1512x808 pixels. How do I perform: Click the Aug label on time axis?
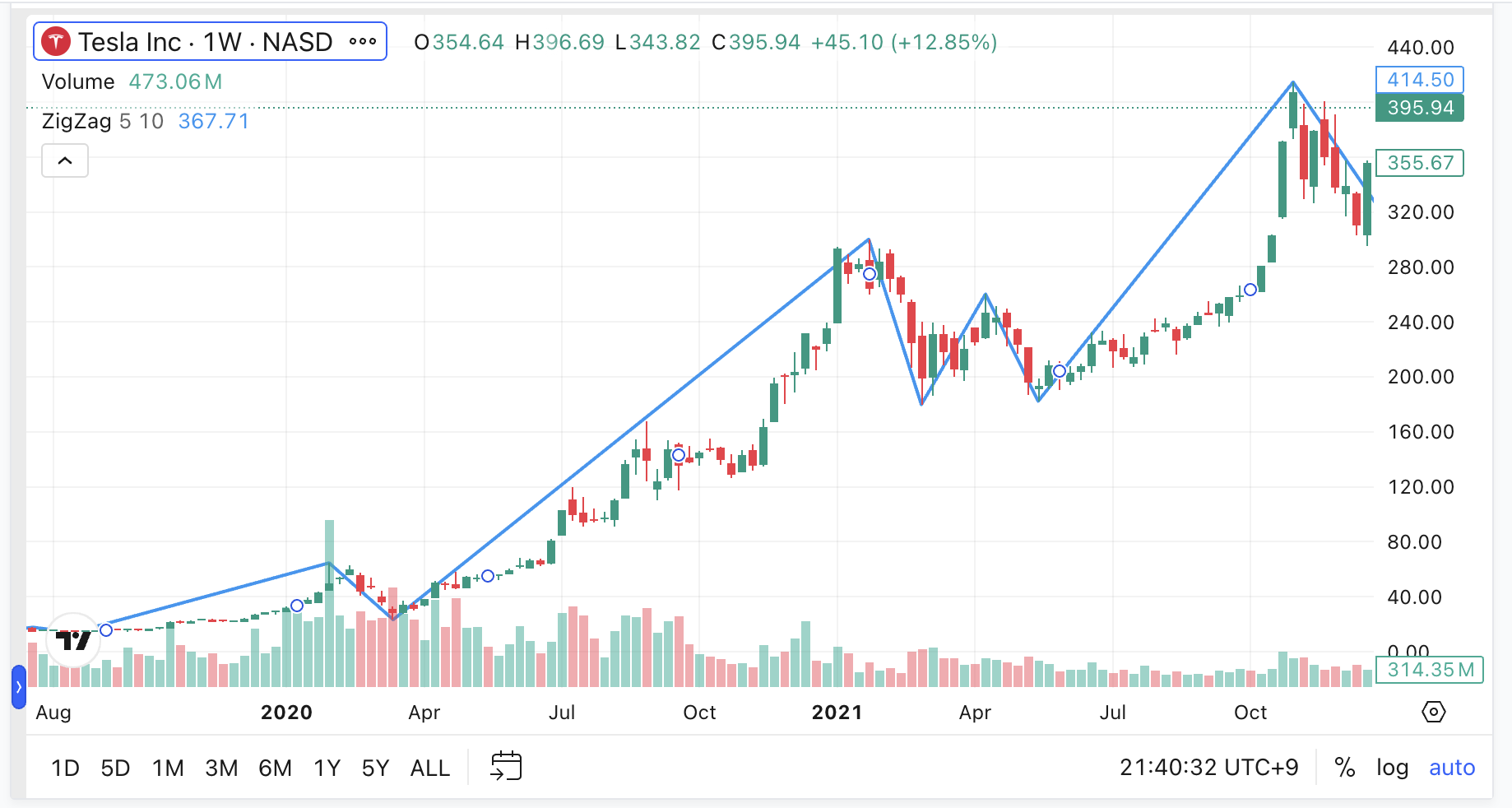(53, 713)
